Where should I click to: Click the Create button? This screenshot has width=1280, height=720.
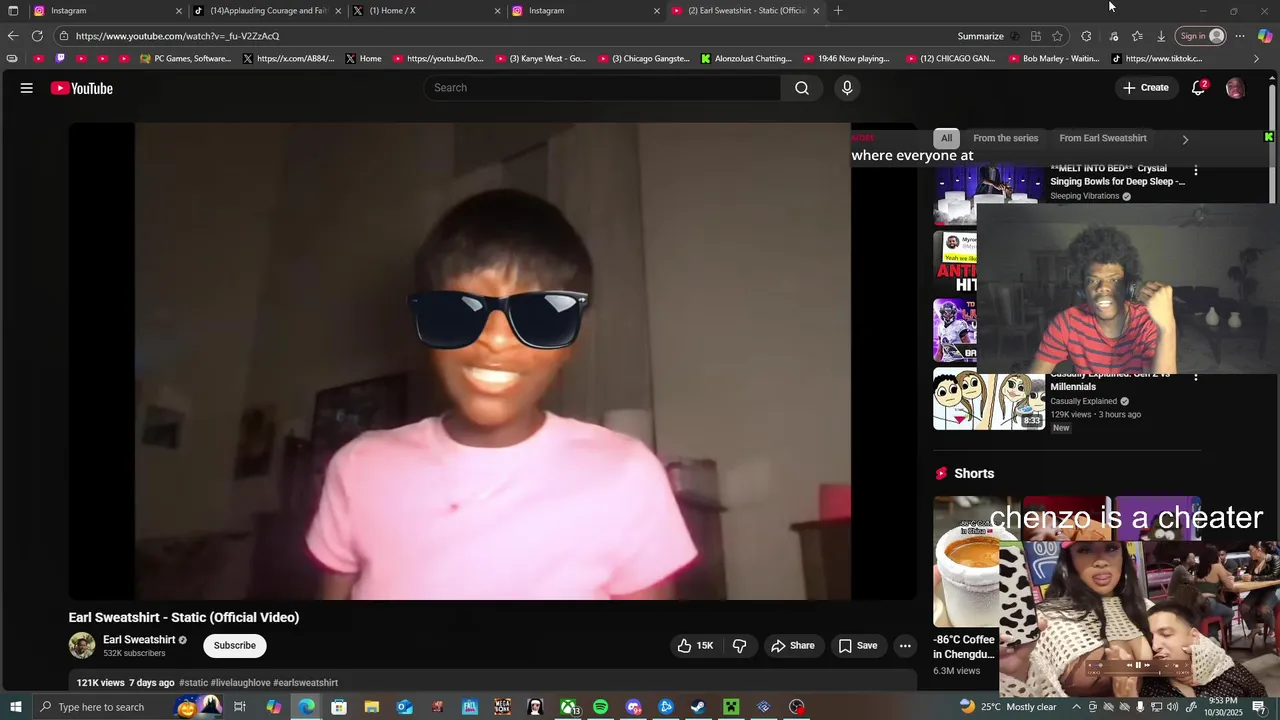pyautogui.click(x=1145, y=88)
